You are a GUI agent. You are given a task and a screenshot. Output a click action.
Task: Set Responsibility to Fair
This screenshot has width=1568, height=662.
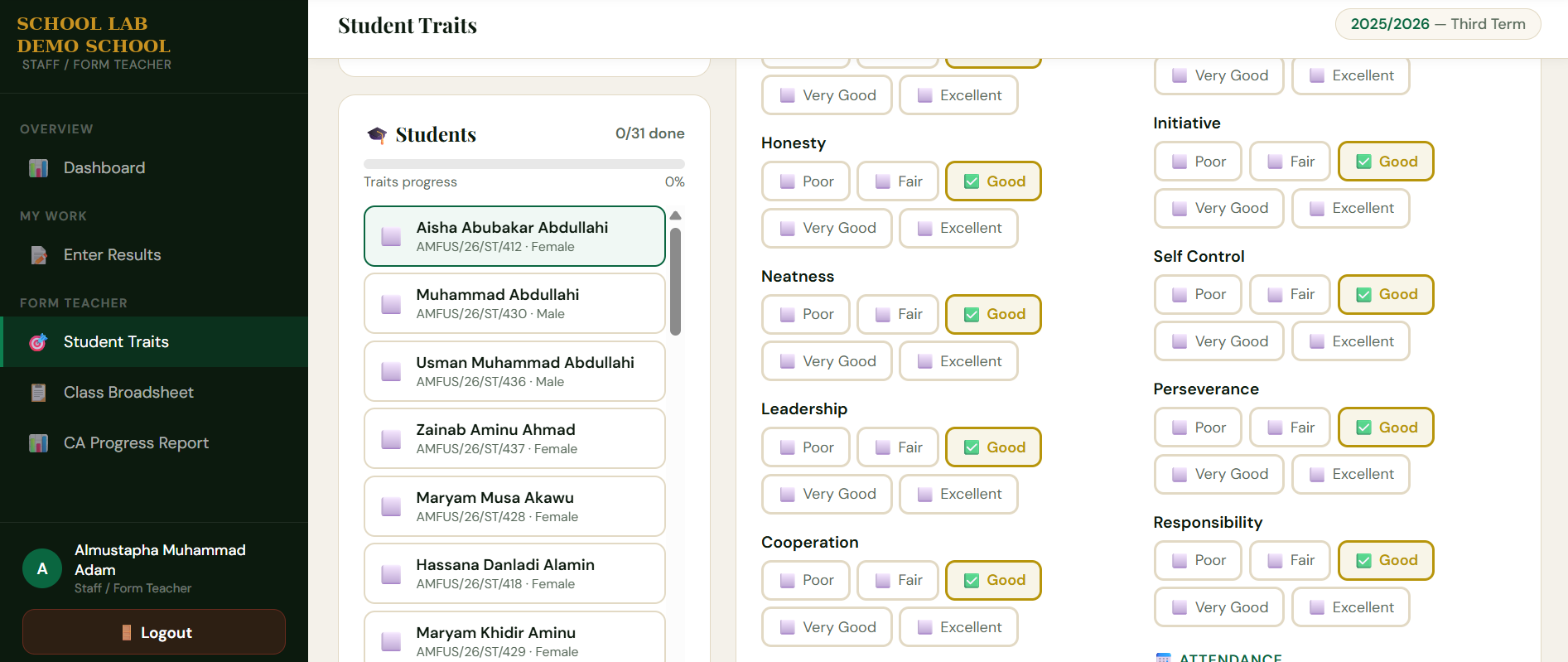pyautogui.click(x=1290, y=560)
